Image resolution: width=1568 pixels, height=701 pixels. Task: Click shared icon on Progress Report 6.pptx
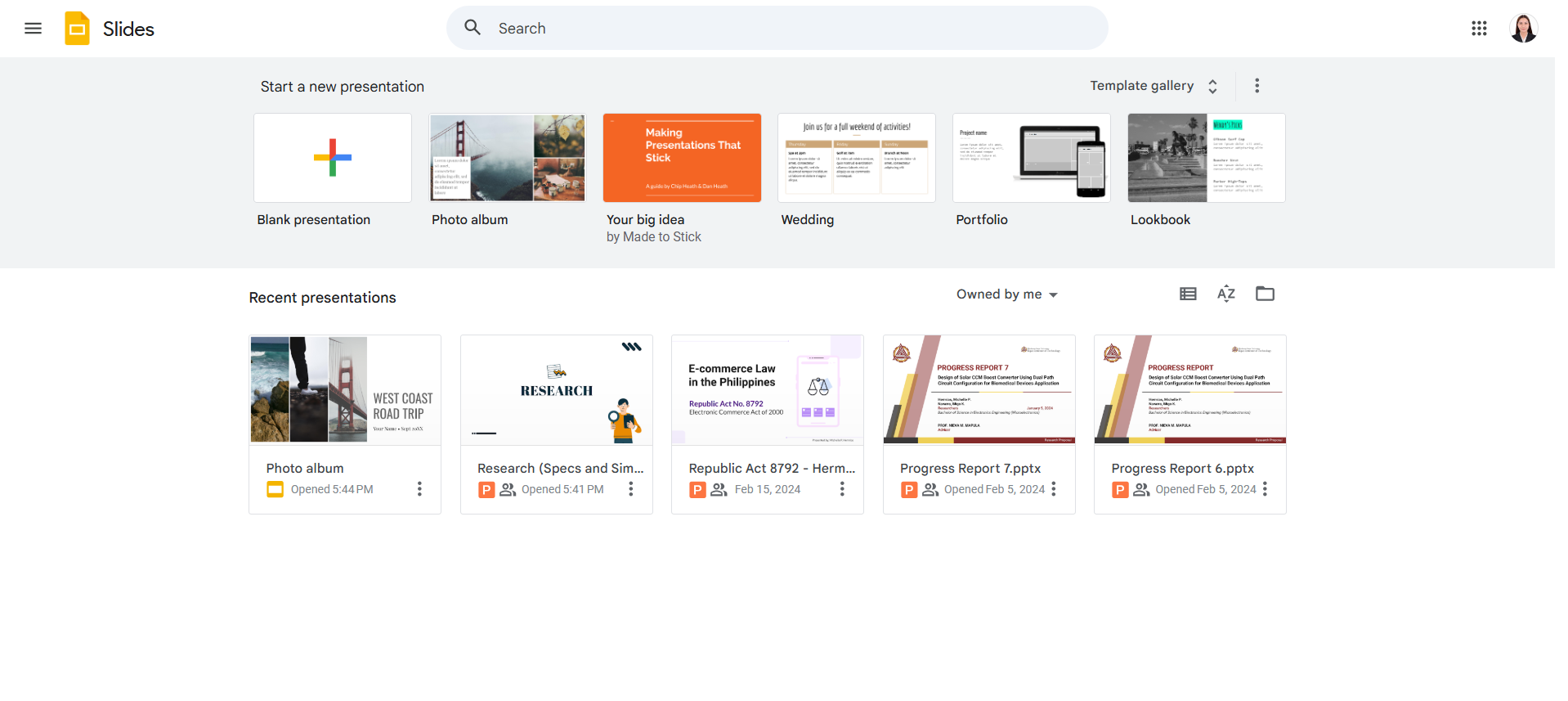tap(1141, 490)
